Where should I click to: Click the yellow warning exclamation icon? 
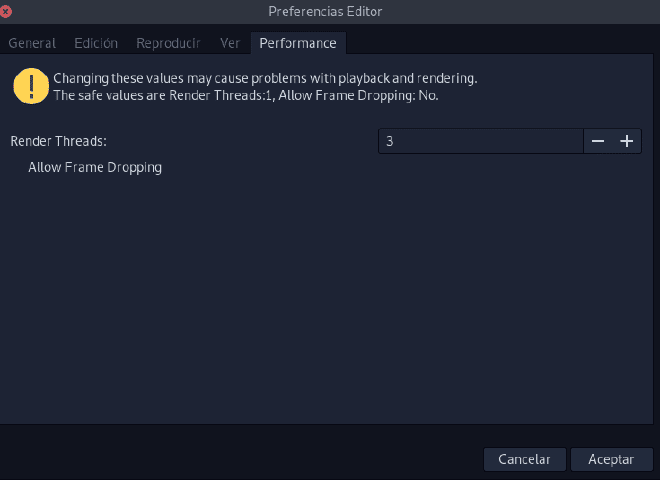(31, 86)
